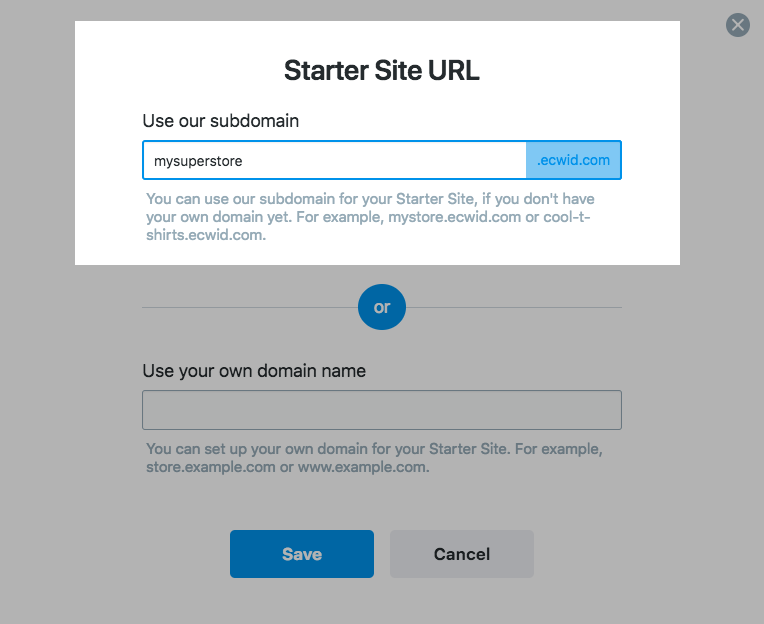
Task: Click the word "Save" on the blue button
Action: (302, 554)
